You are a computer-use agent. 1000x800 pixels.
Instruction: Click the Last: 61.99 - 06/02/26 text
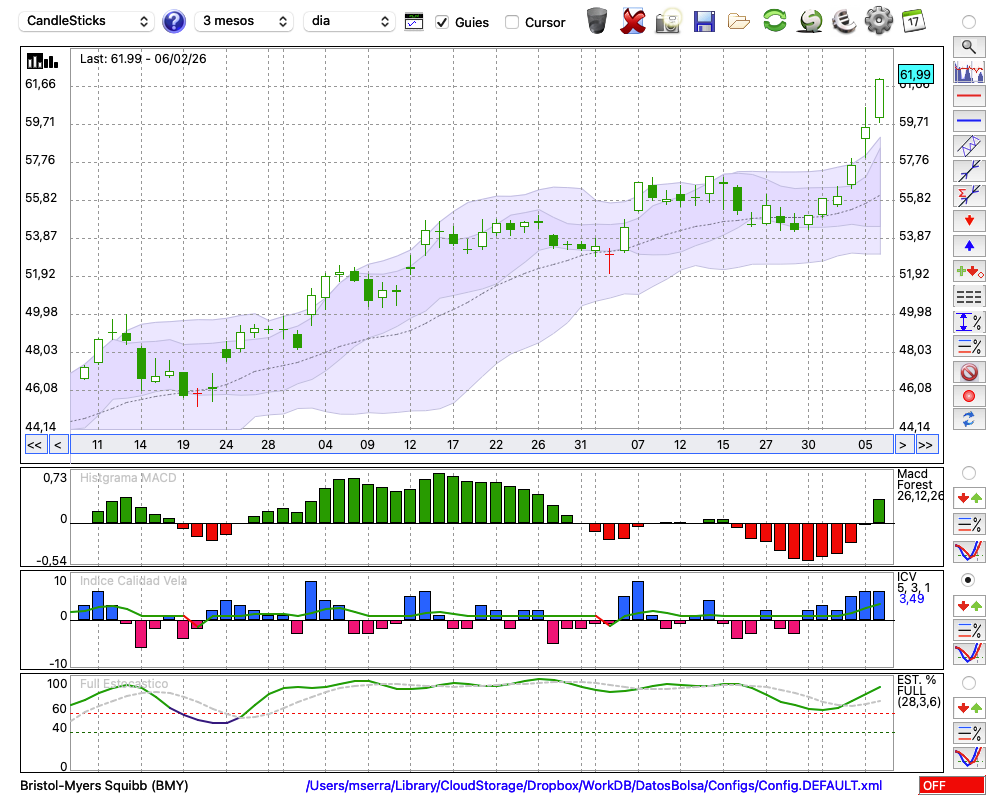[x=143, y=59]
